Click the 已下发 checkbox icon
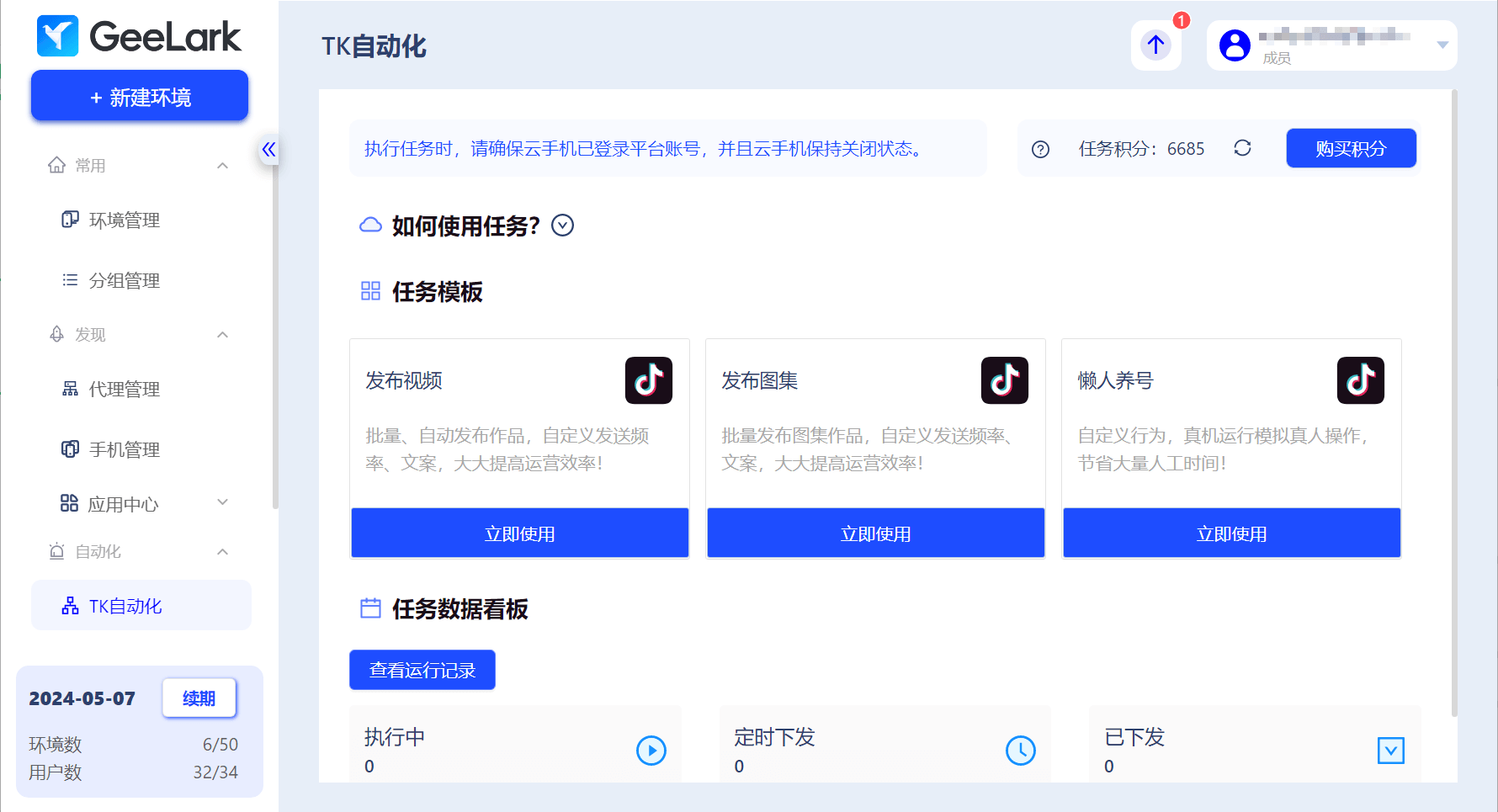 tap(1390, 751)
